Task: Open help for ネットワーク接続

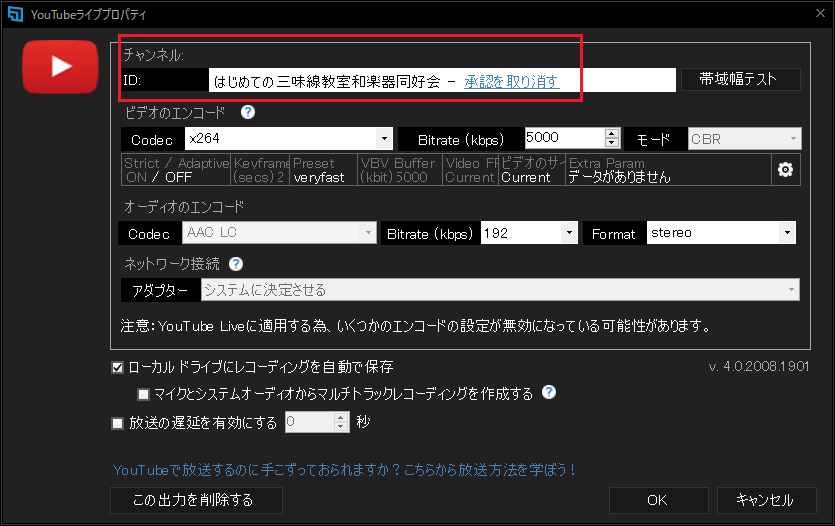Action: point(235,264)
